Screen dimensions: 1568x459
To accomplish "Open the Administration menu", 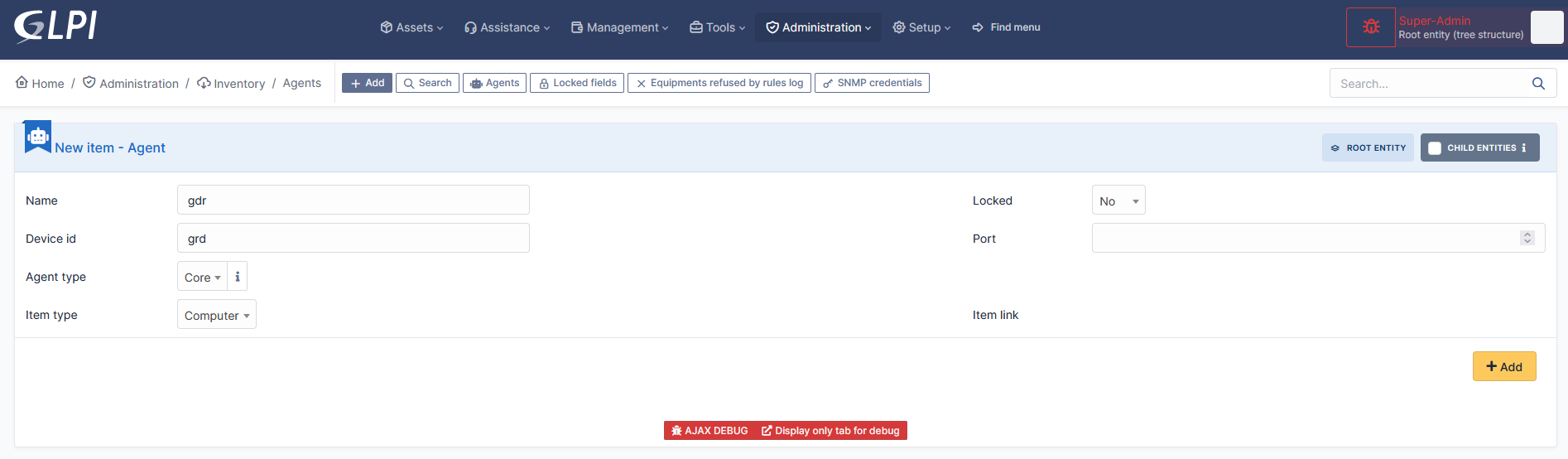I will 818,27.
